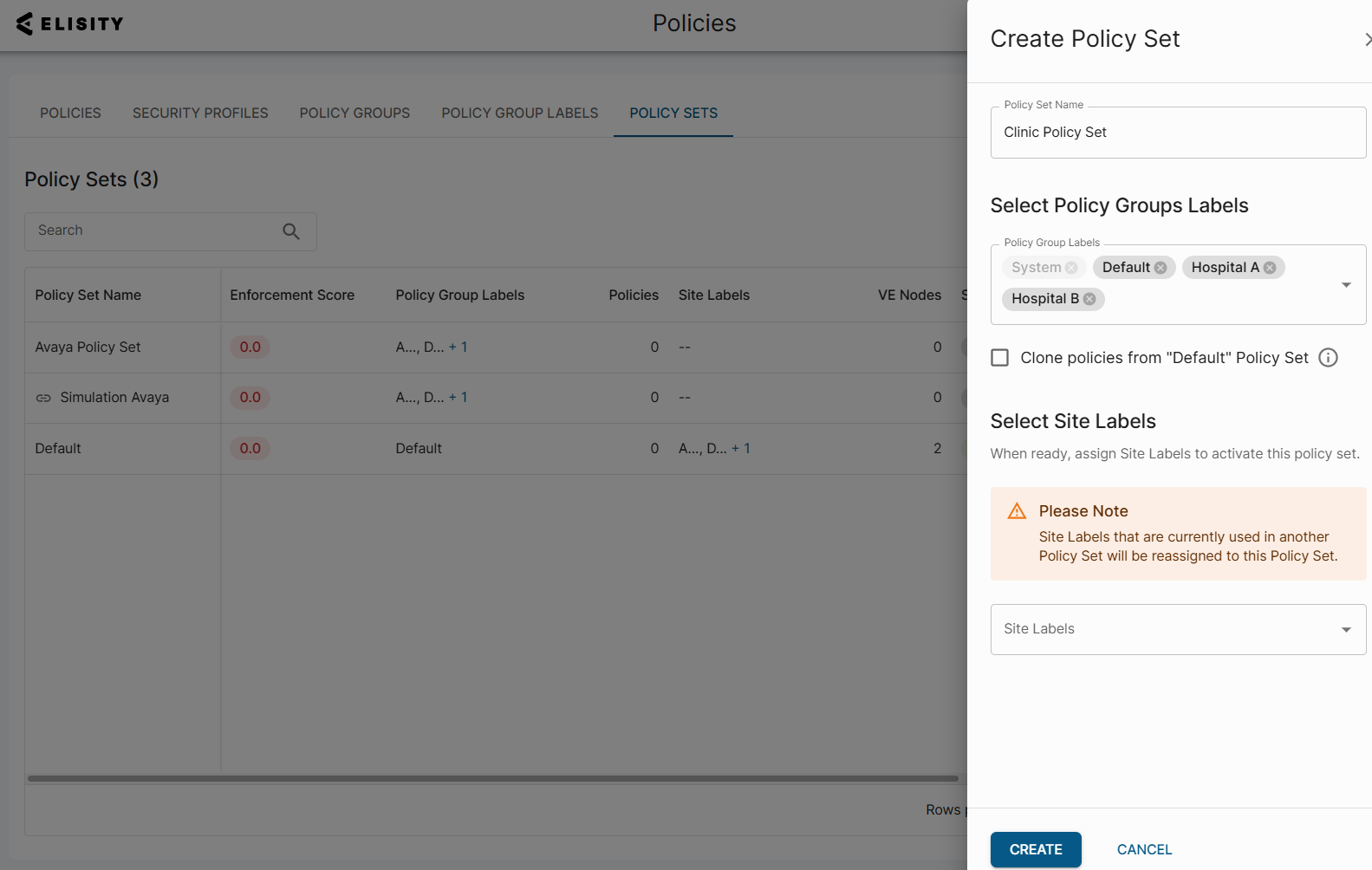1372x870 pixels.
Task: Enable Clone policies from Default checkbox
Action: [1000, 358]
